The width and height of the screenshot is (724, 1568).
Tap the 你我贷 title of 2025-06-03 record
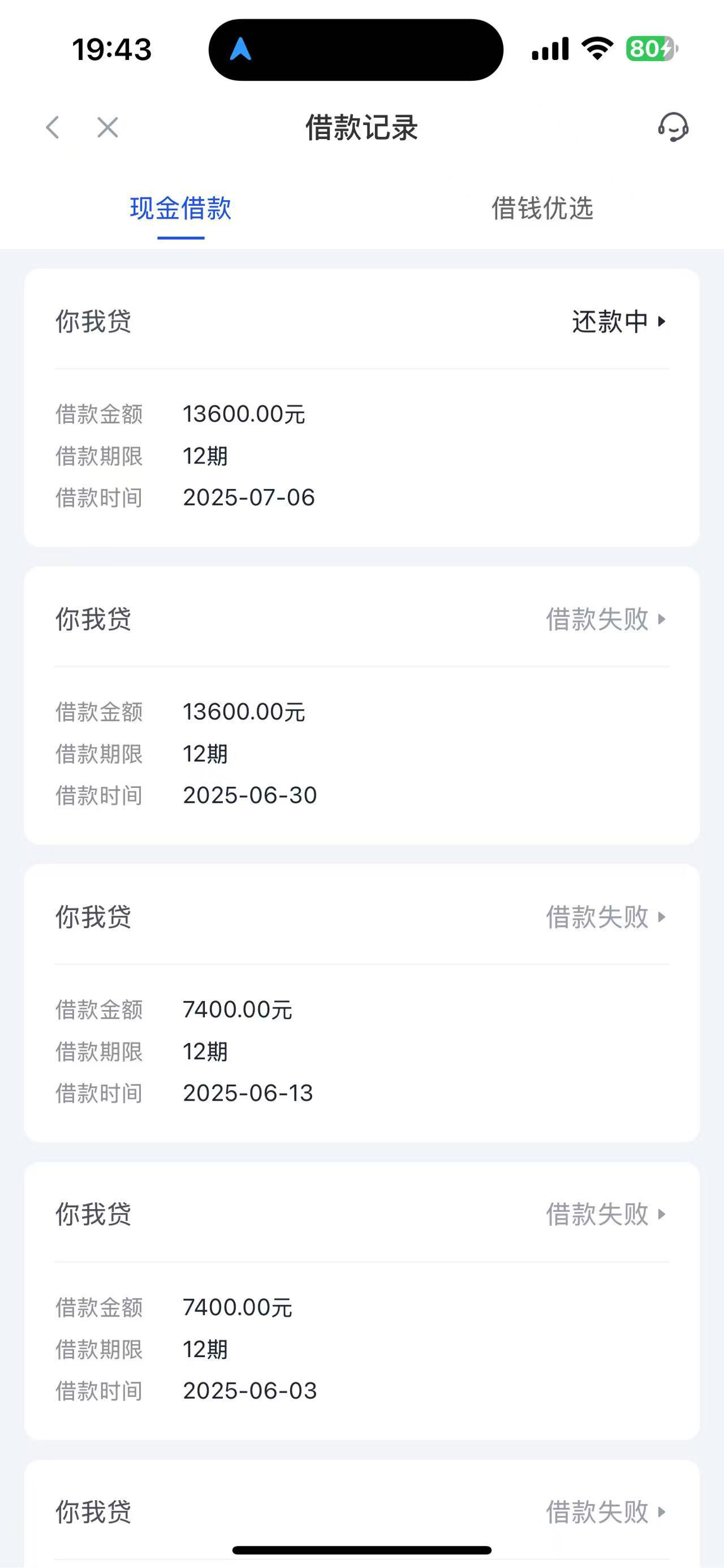[x=94, y=1214]
